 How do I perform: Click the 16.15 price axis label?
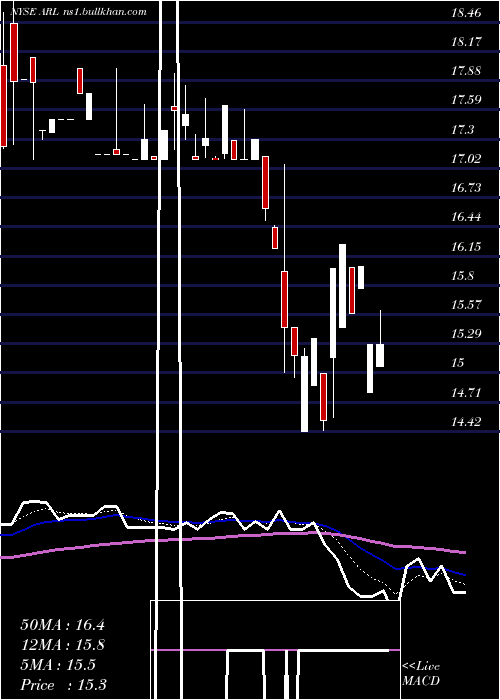(466, 246)
